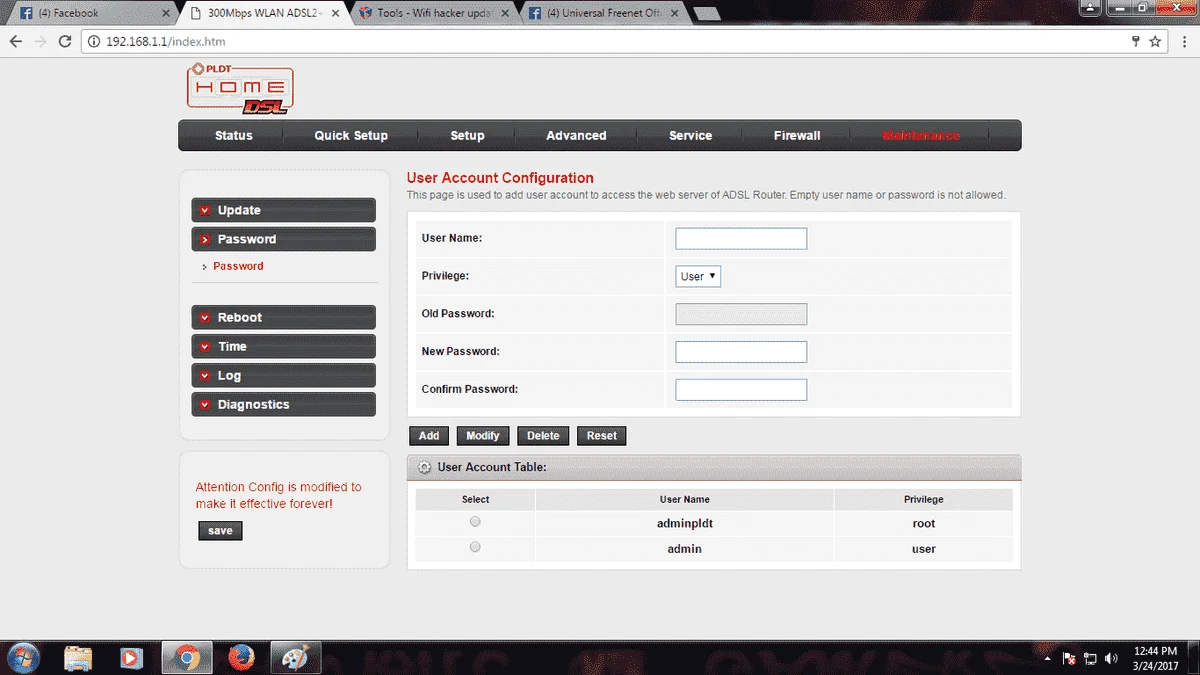
Task: Expand the Reboot sidebar section
Action: click(x=283, y=317)
